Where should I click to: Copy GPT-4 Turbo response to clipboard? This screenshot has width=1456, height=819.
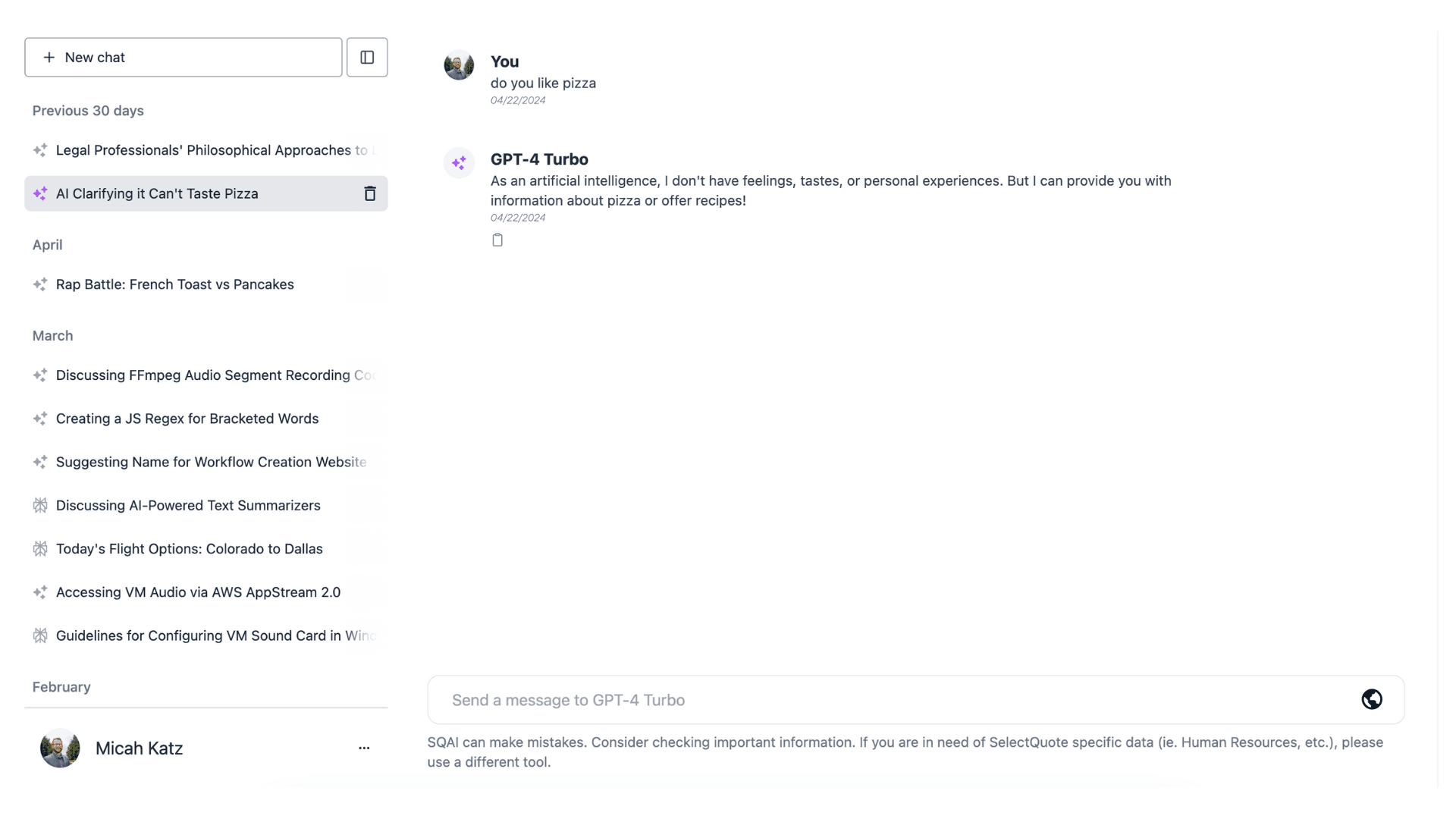497,240
